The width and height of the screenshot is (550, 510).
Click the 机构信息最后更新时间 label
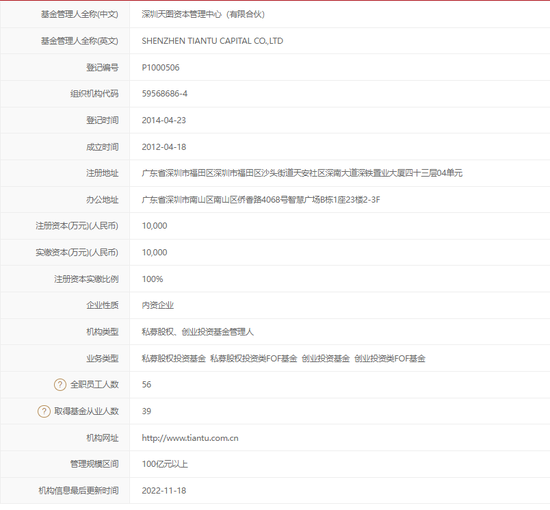click(x=79, y=491)
